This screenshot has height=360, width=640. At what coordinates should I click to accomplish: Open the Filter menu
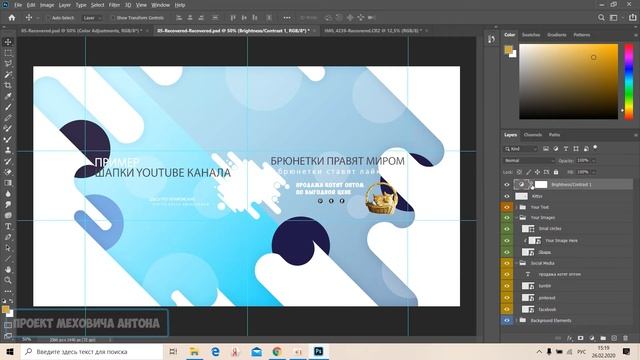(x=114, y=5)
